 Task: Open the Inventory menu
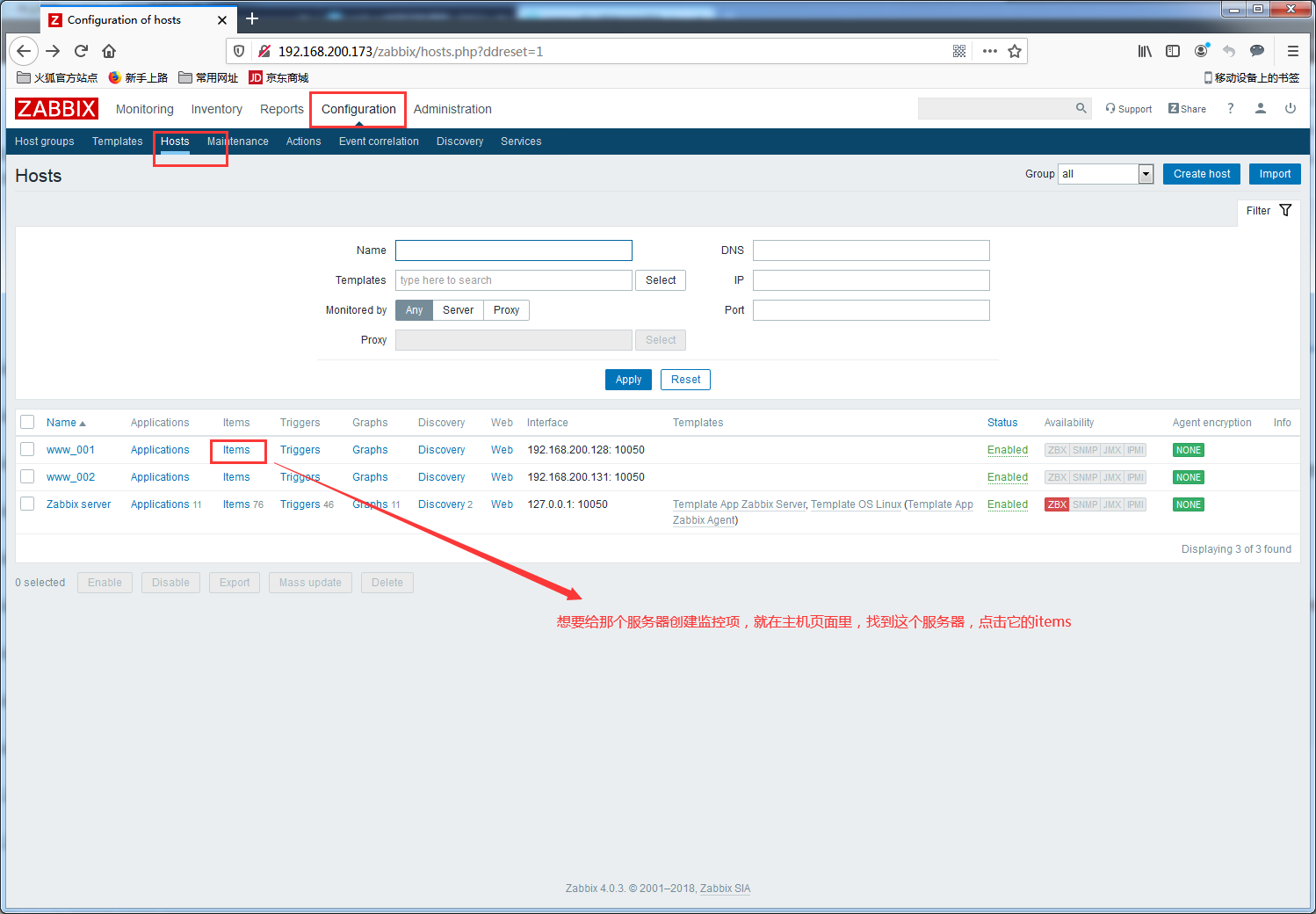point(217,109)
